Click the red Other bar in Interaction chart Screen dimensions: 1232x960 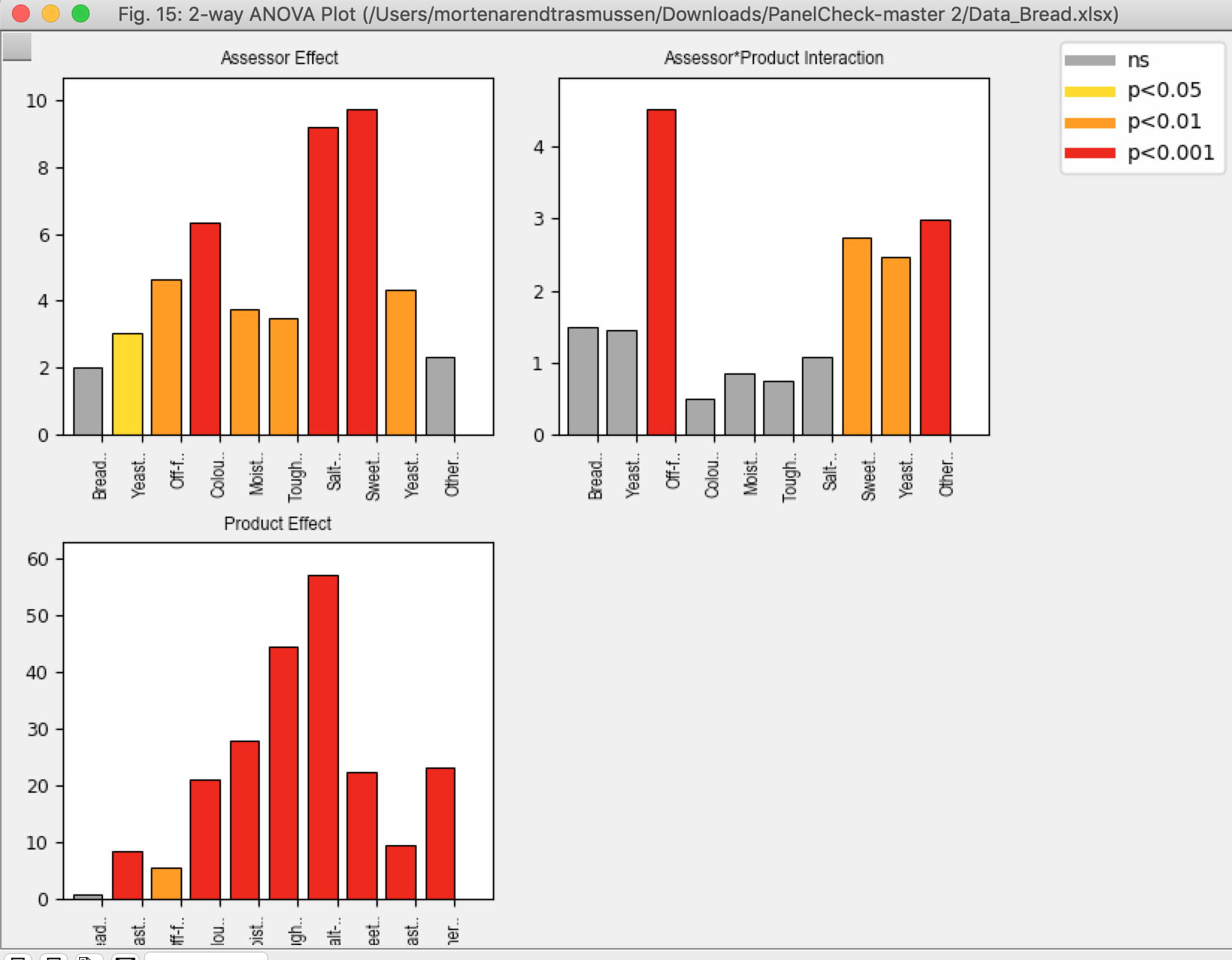pos(936,328)
